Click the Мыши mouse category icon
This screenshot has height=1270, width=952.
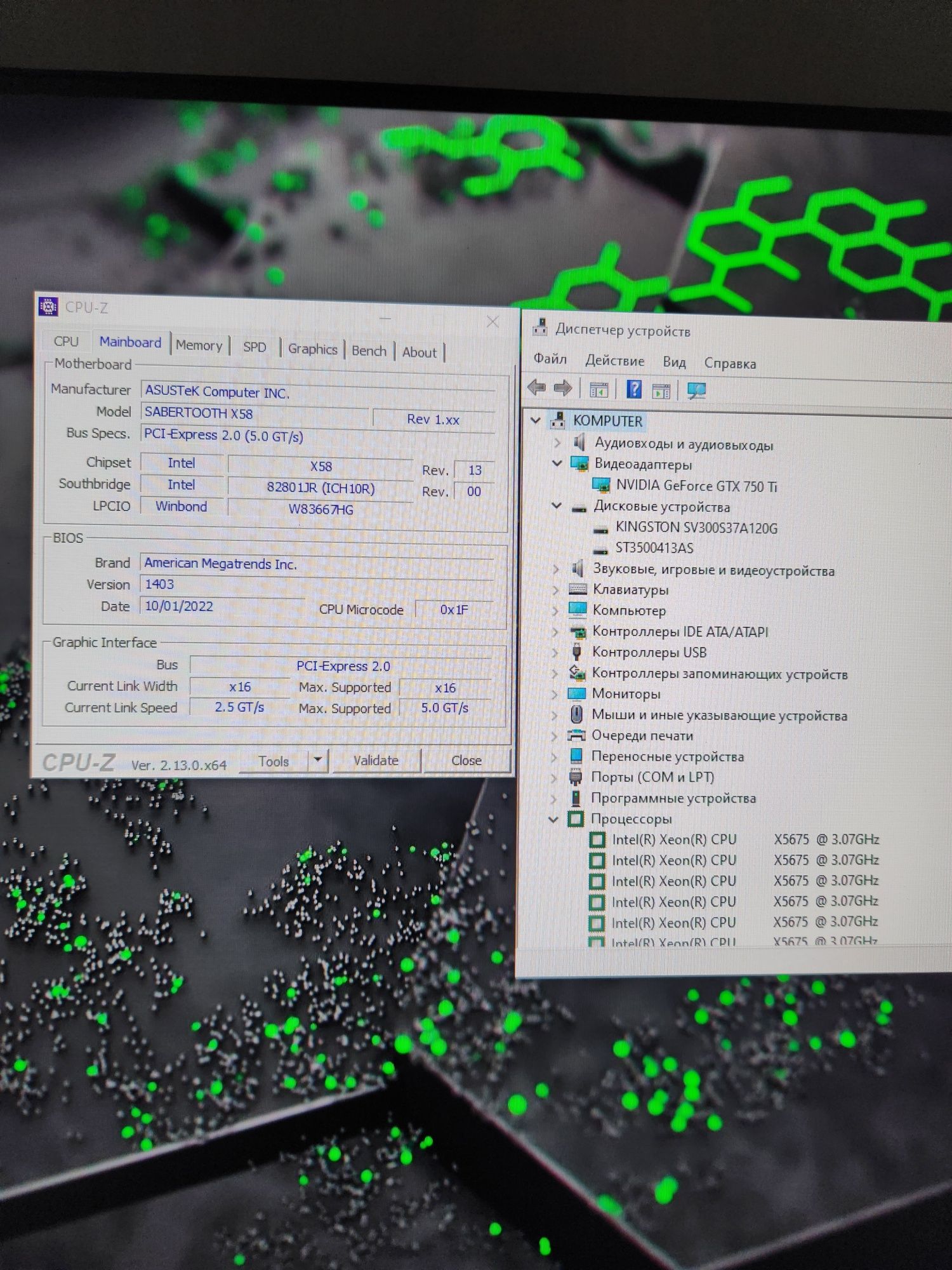coord(576,714)
